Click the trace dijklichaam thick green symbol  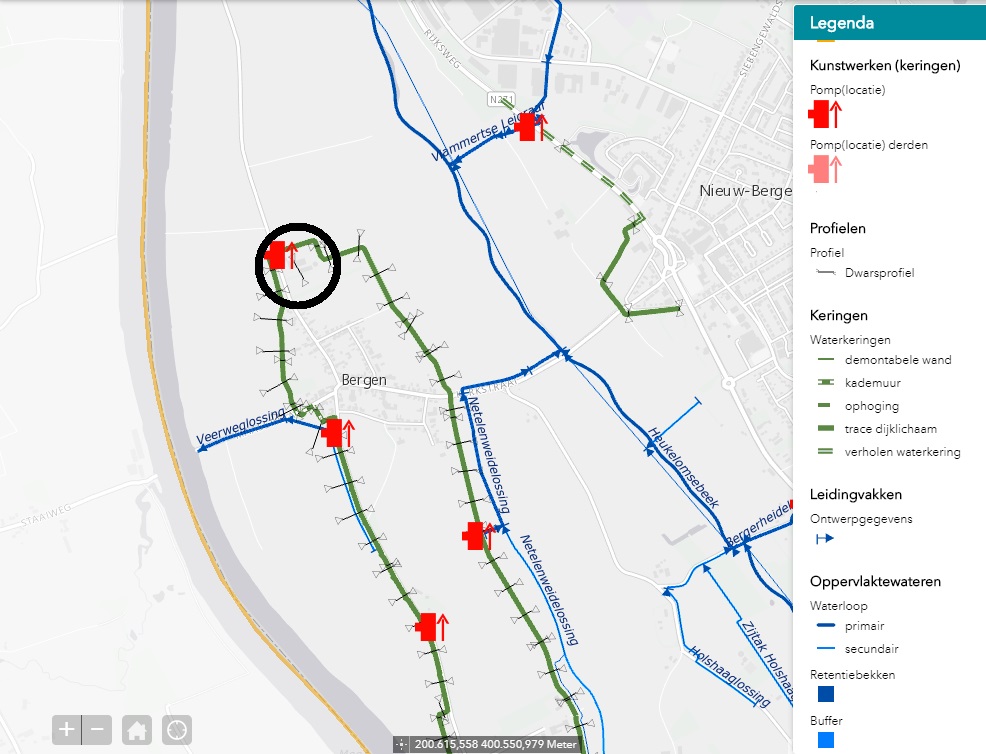(x=825, y=428)
